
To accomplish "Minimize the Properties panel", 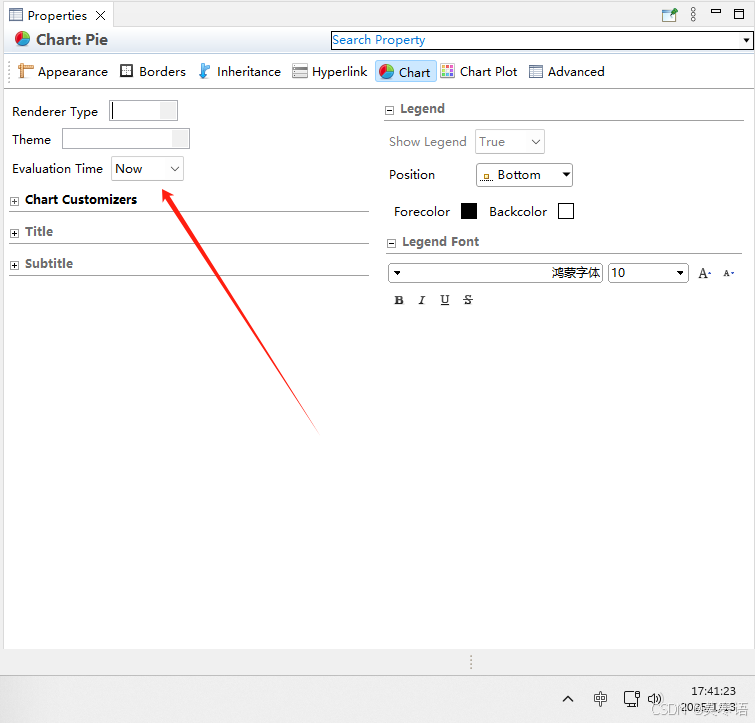I will click(x=716, y=12).
